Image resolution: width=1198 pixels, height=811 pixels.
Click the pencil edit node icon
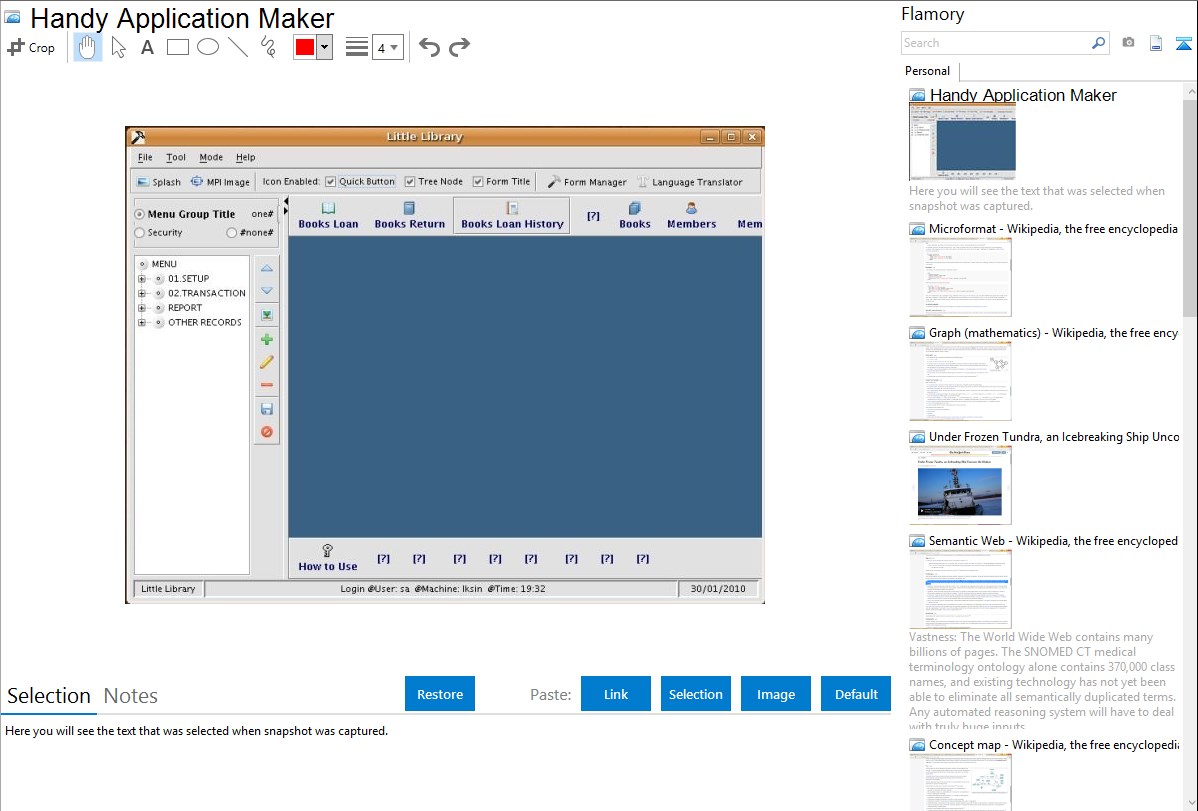coord(267,362)
